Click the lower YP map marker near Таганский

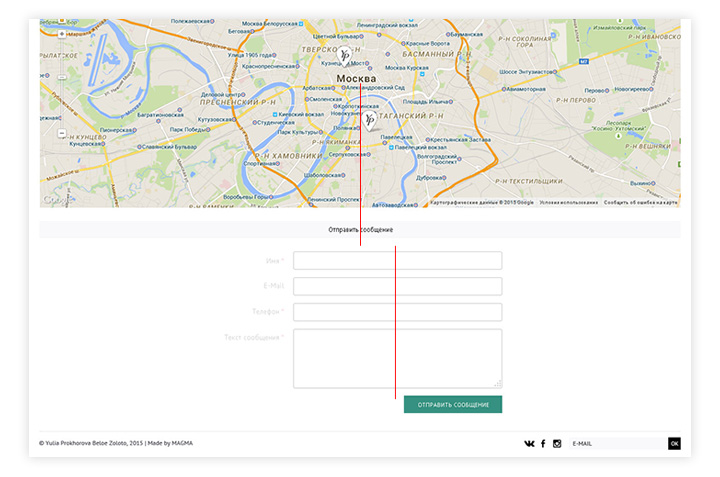coord(369,121)
